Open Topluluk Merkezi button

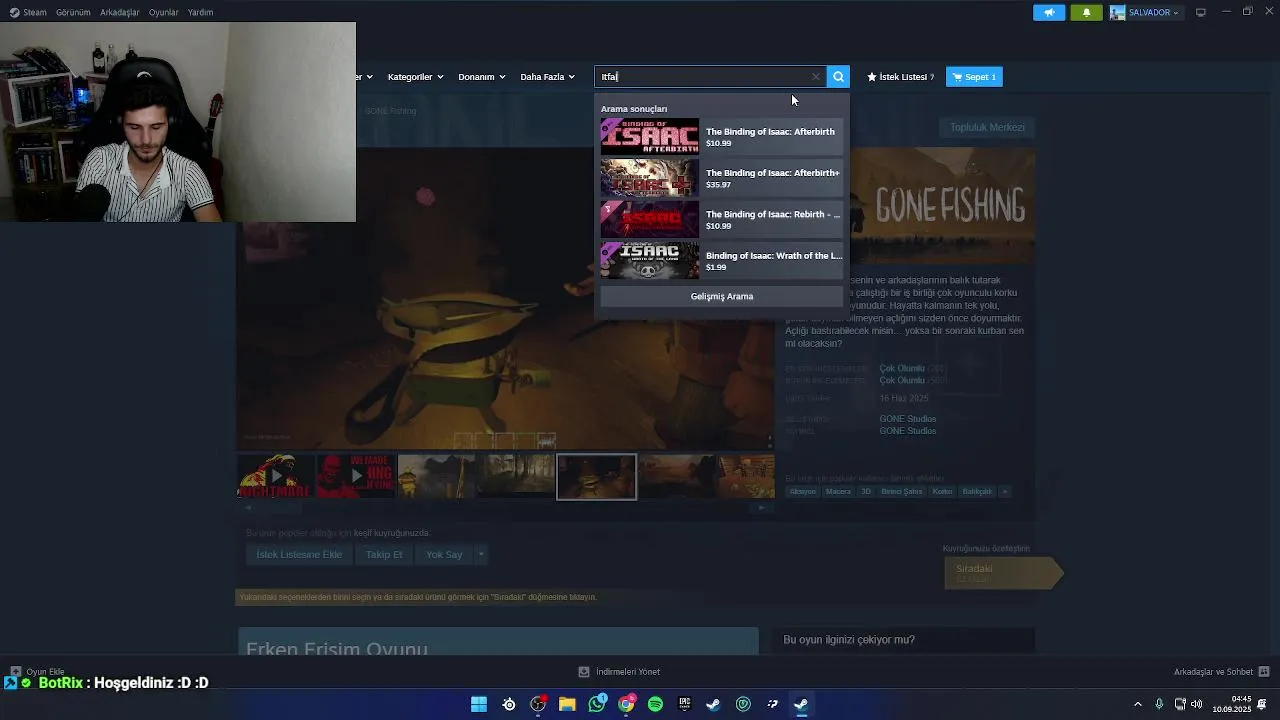point(987,127)
